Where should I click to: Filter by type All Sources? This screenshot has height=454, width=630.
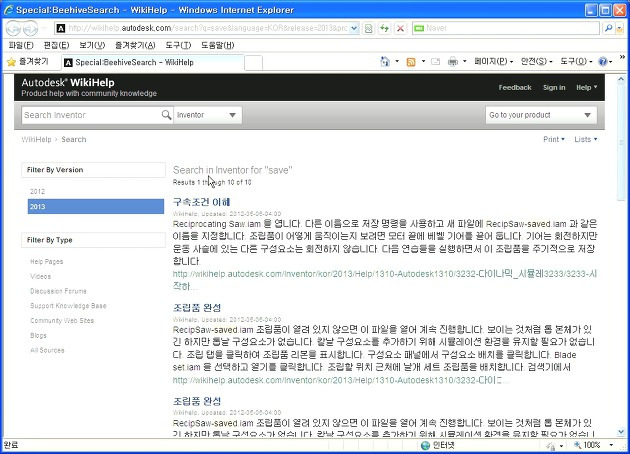coord(47,350)
